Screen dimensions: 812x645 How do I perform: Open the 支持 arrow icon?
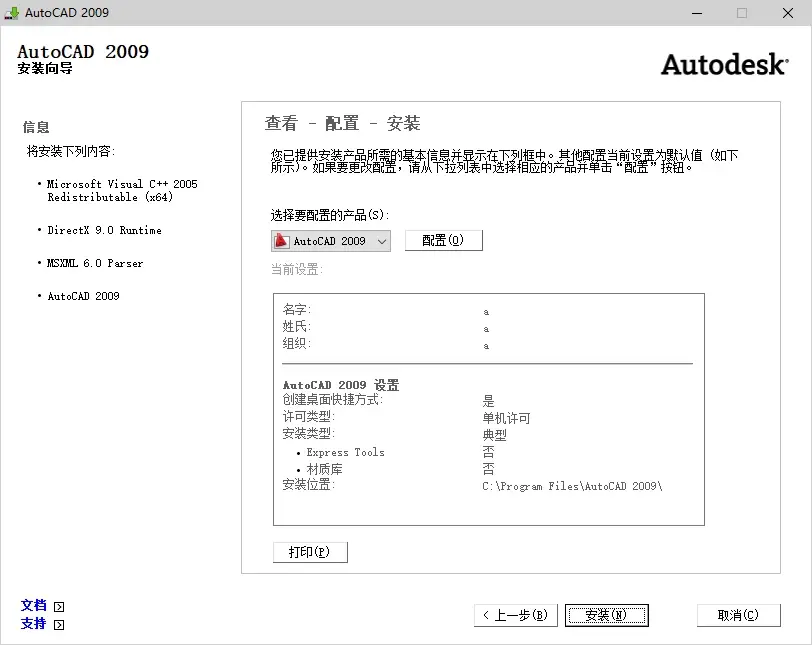tap(59, 624)
